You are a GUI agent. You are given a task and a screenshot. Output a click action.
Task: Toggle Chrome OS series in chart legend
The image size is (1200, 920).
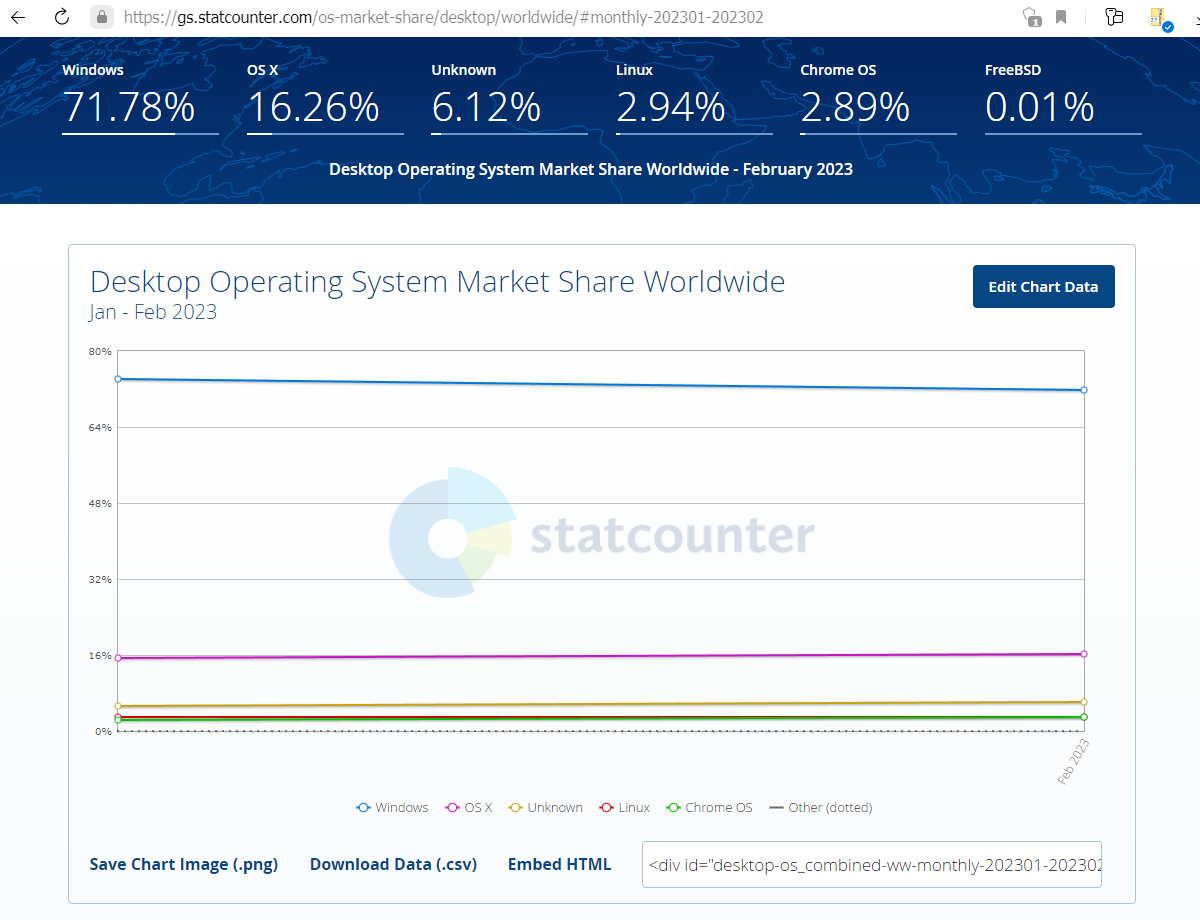709,808
